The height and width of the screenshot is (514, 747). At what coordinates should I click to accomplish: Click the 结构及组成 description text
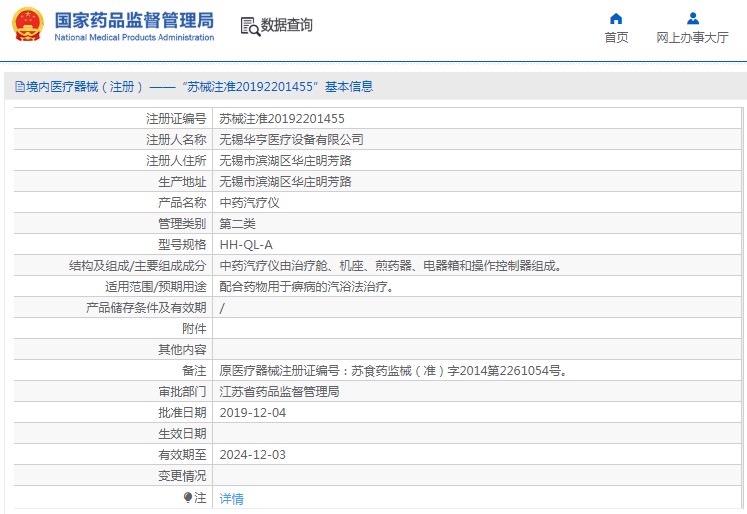(391, 266)
